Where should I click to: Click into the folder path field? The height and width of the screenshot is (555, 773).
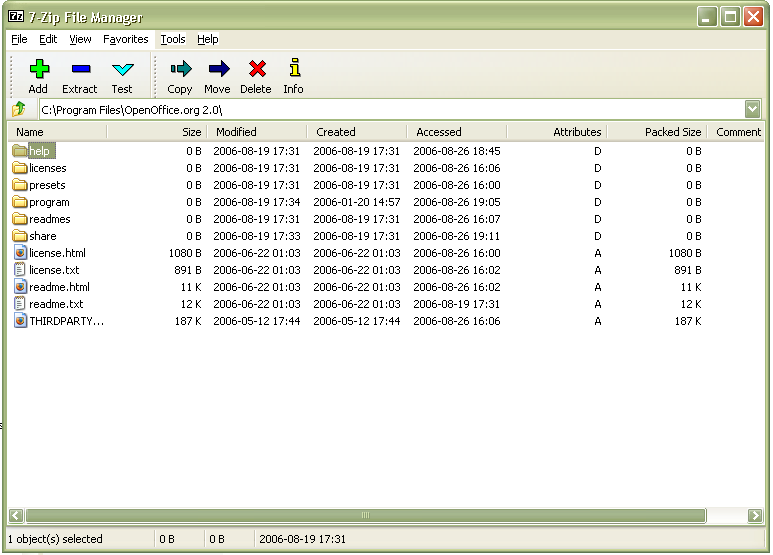392,109
